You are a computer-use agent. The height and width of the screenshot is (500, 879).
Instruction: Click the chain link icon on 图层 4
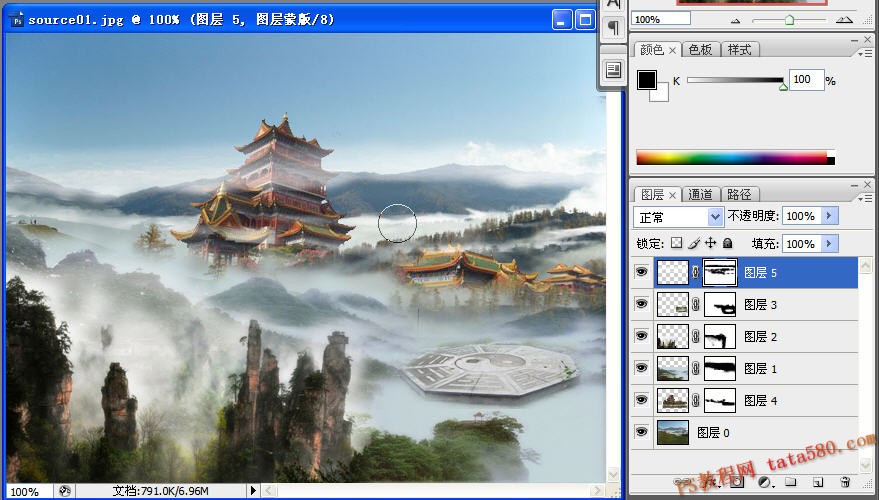(x=696, y=401)
